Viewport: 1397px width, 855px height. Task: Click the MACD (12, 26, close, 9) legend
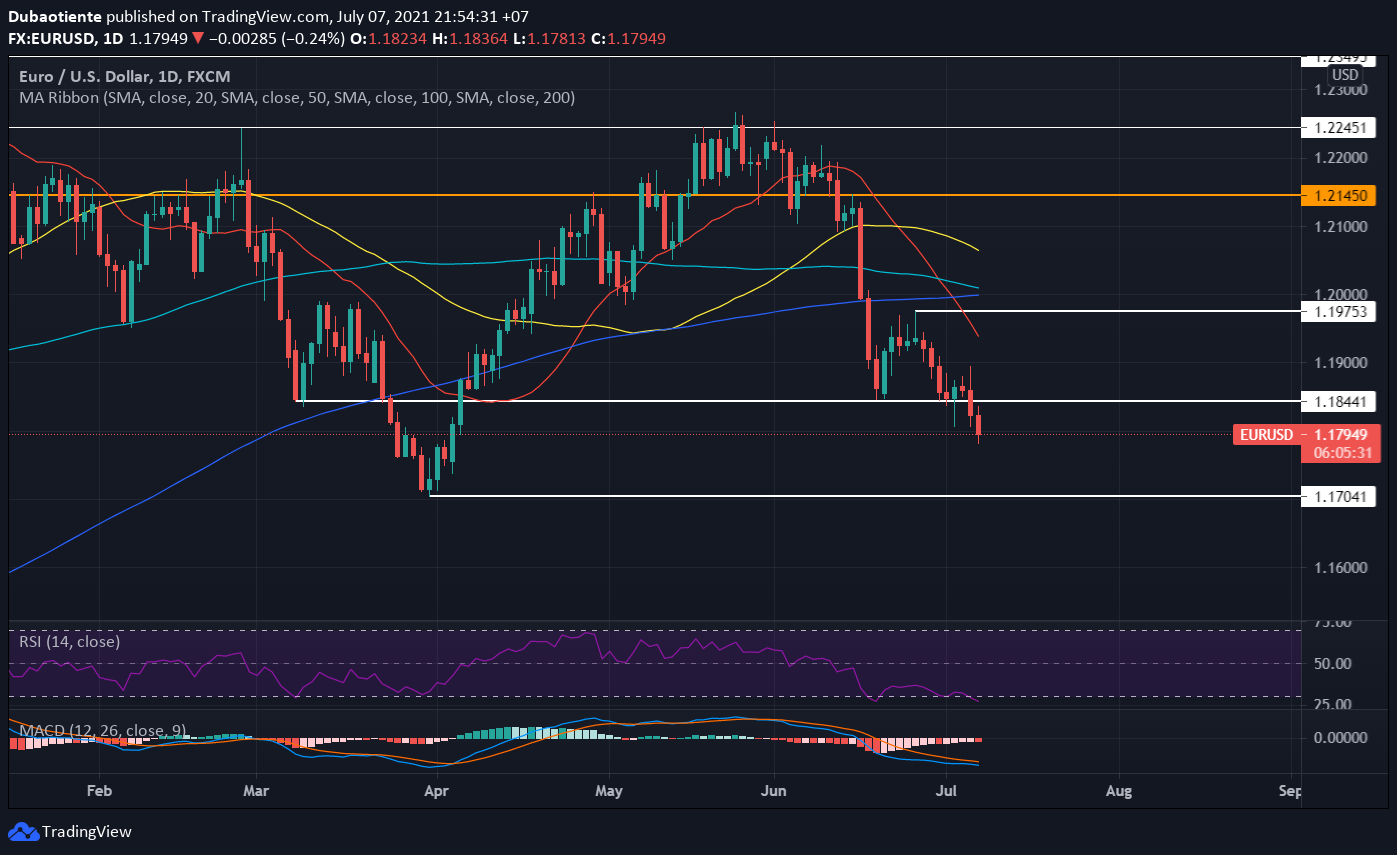click(102, 731)
